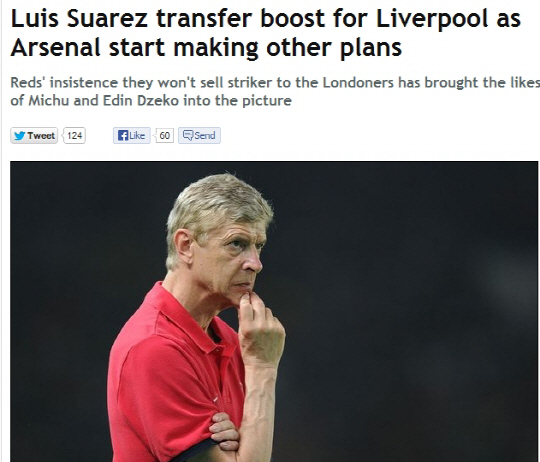Viewport: 540px width, 462px height.
Task: Click the Twitter bird icon
Action: 20,136
